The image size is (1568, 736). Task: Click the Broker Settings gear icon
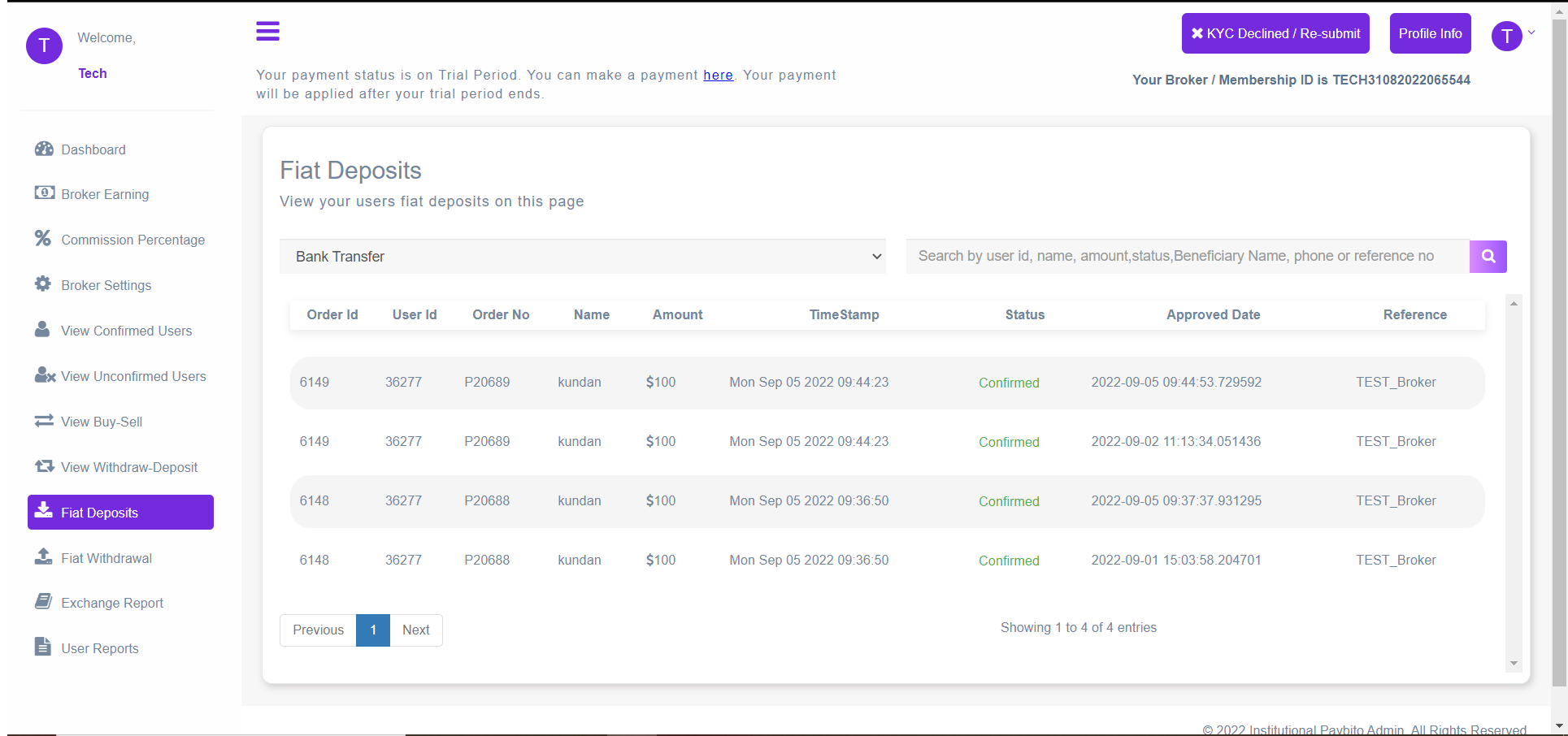(x=44, y=284)
